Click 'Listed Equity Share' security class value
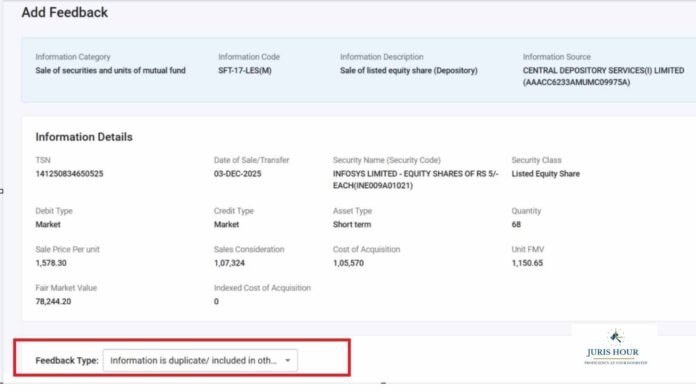Screen dimensions: 696x392 (x=546, y=174)
